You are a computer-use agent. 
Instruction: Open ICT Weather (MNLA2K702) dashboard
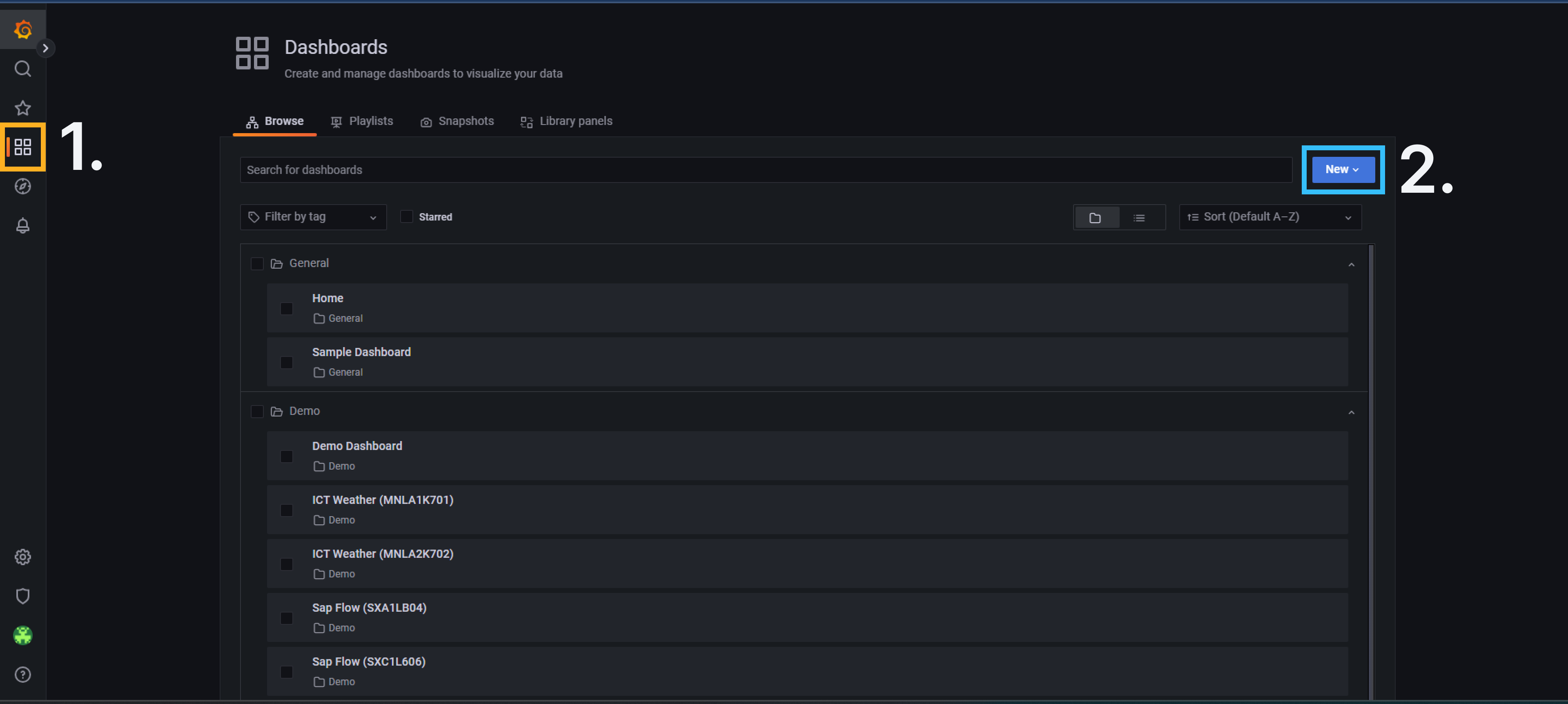point(383,554)
